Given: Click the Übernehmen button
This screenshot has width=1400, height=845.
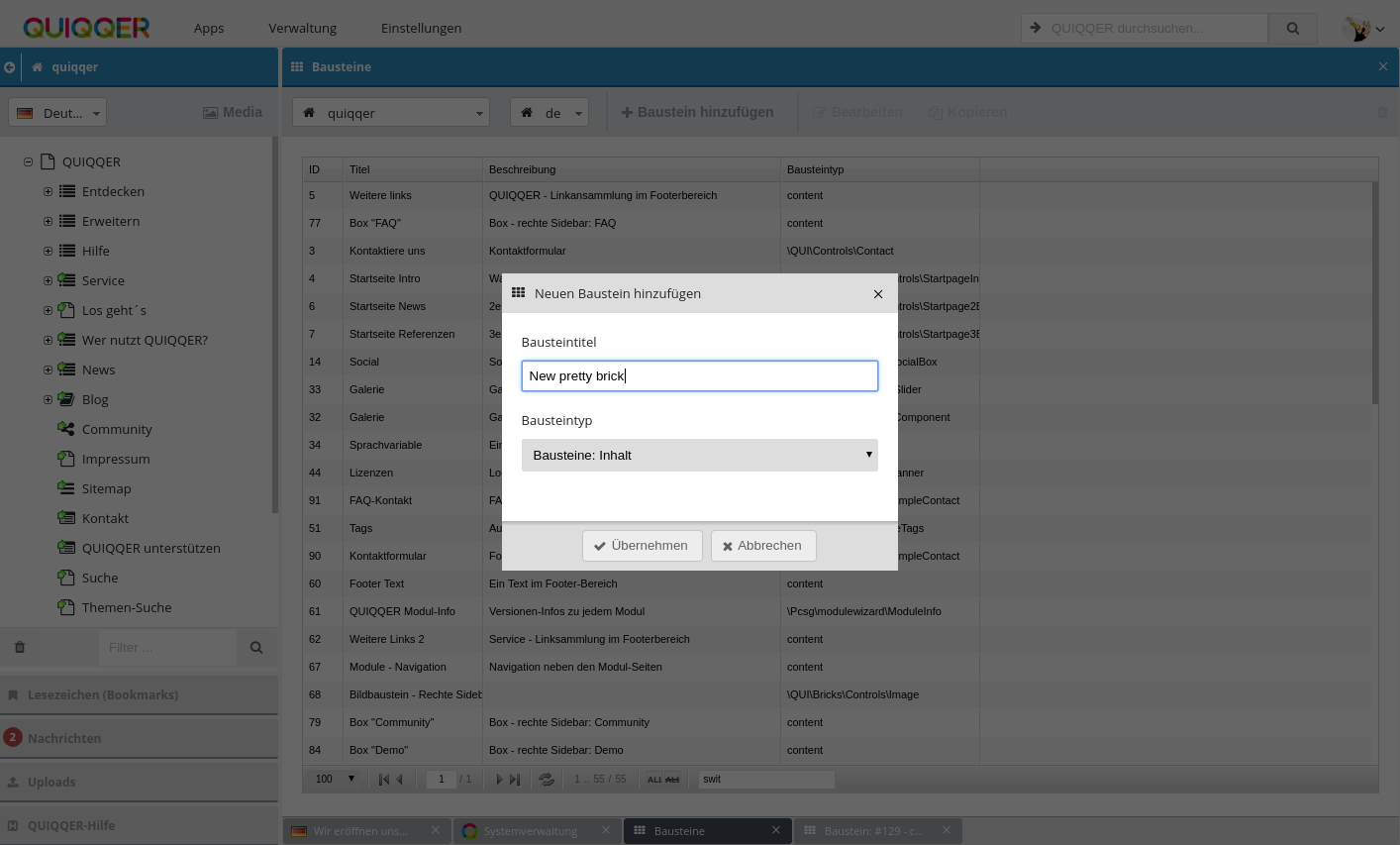Looking at the screenshot, I should 642,546.
